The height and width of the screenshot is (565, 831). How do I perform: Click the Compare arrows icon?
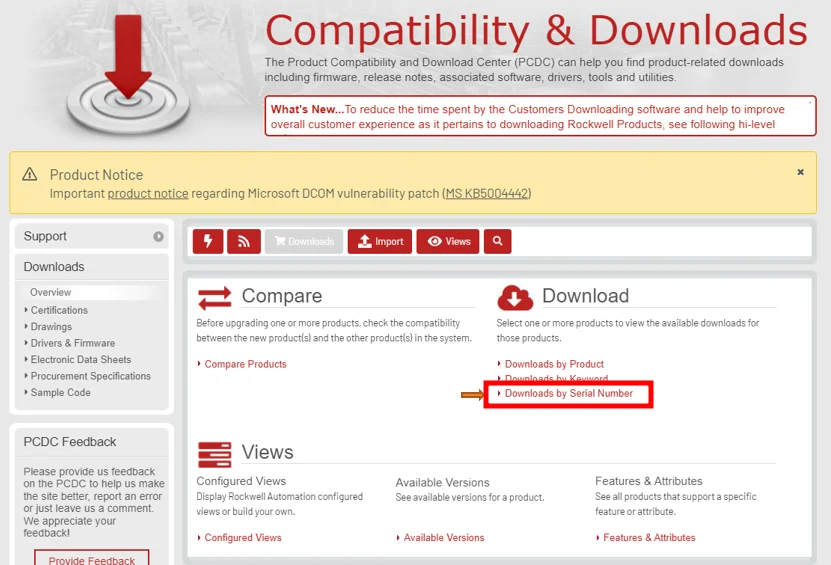[x=215, y=298]
